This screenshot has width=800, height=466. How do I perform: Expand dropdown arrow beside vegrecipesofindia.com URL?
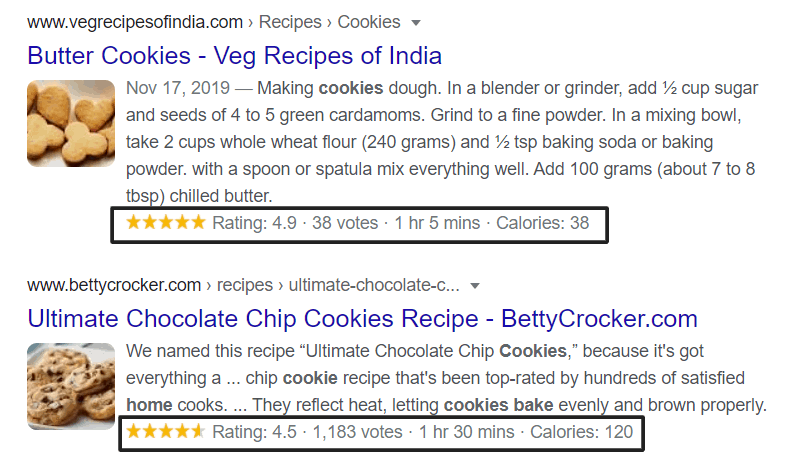416,22
